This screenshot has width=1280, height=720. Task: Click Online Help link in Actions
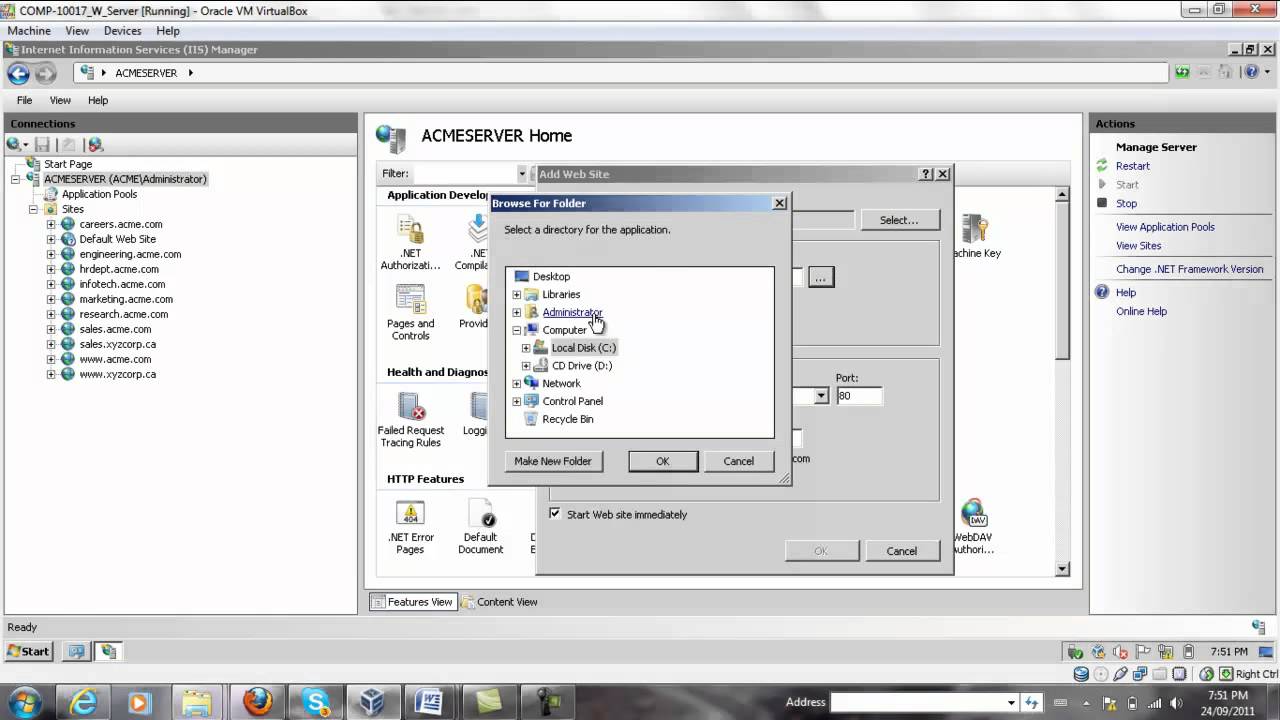pyautogui.click(x=1141, y=311)
